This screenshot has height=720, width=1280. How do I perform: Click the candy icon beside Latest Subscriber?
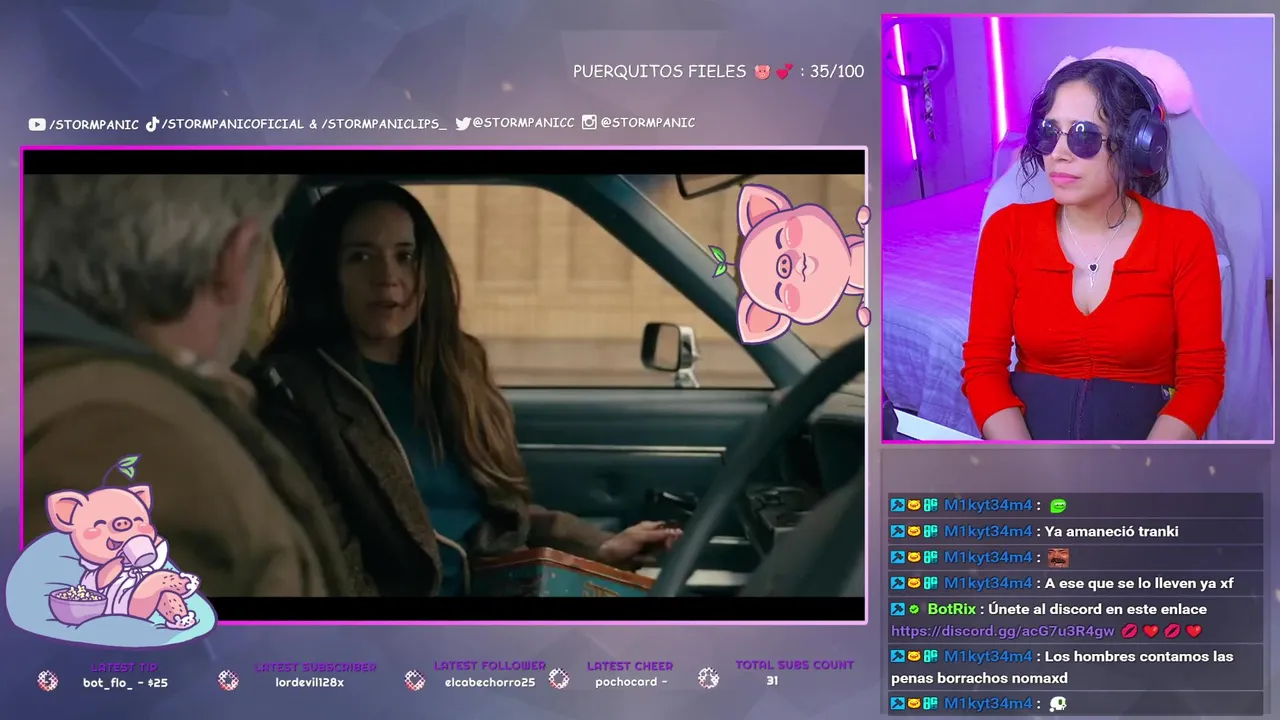point(228,680)
